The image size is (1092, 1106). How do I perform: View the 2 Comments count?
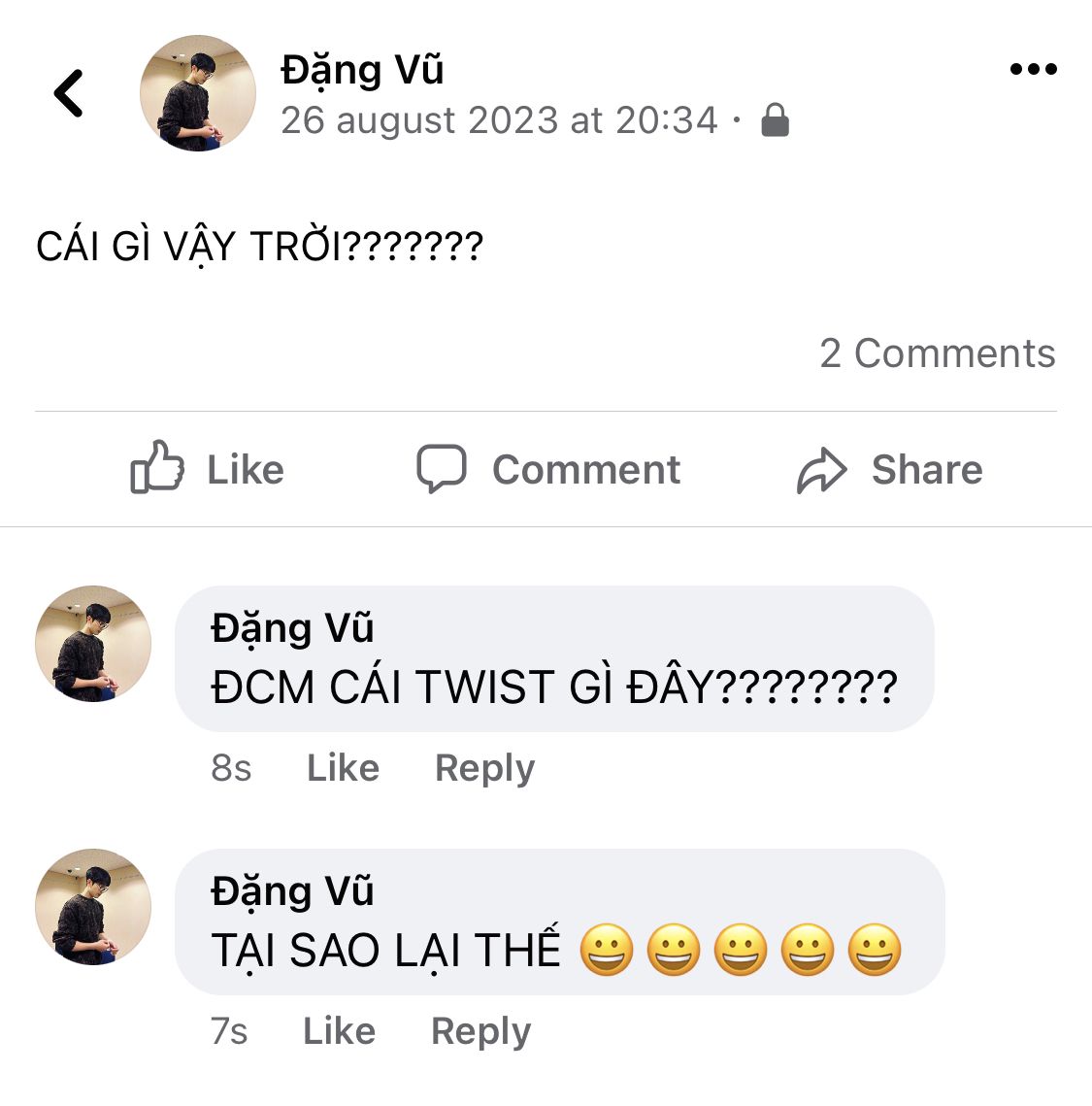pos(937,352)
